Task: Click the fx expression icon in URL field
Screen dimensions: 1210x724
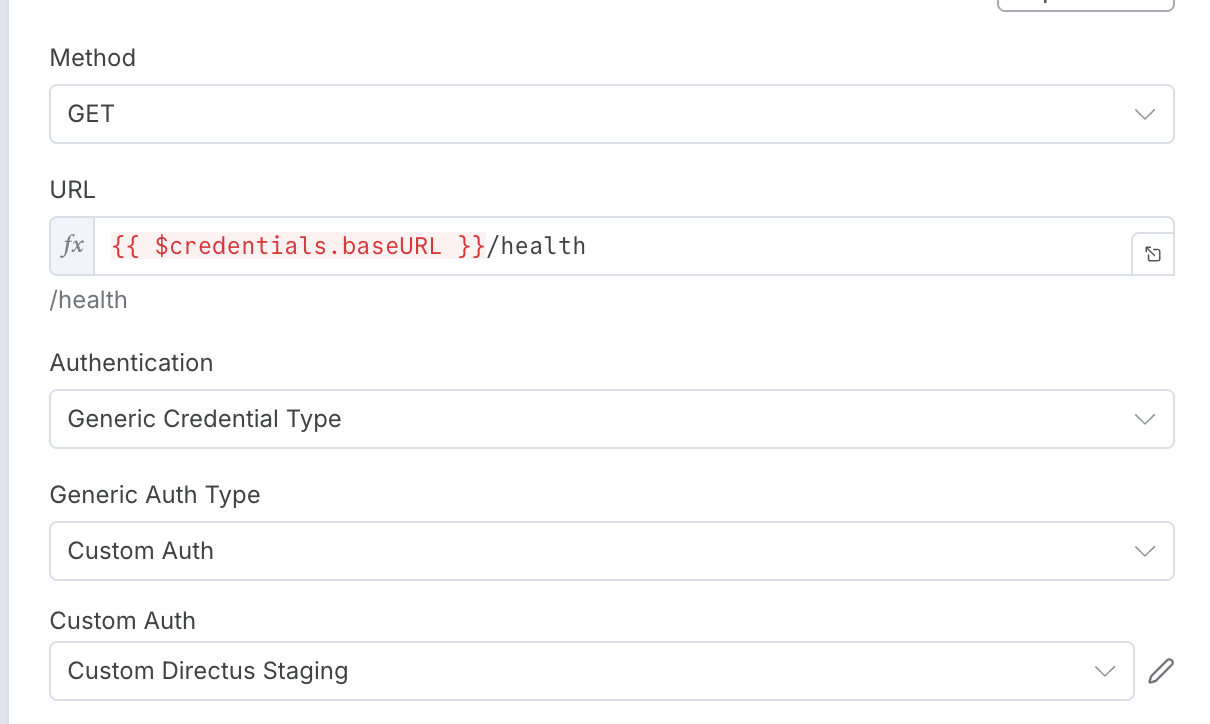Action: (72, 246)
